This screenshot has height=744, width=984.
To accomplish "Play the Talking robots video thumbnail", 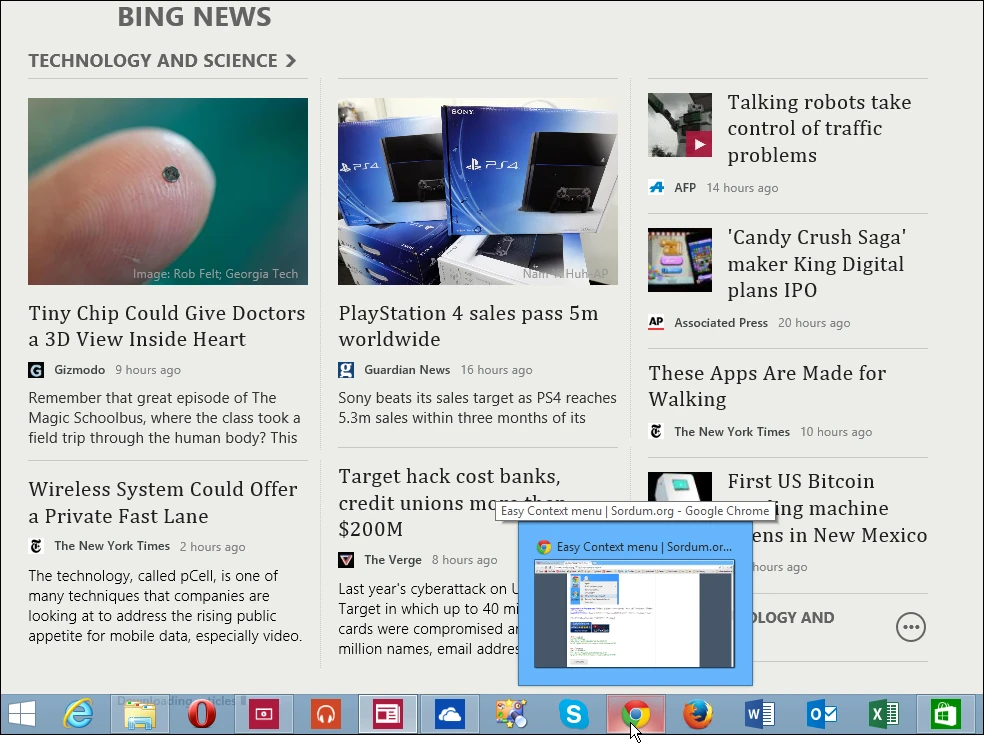I will (680, 125).
